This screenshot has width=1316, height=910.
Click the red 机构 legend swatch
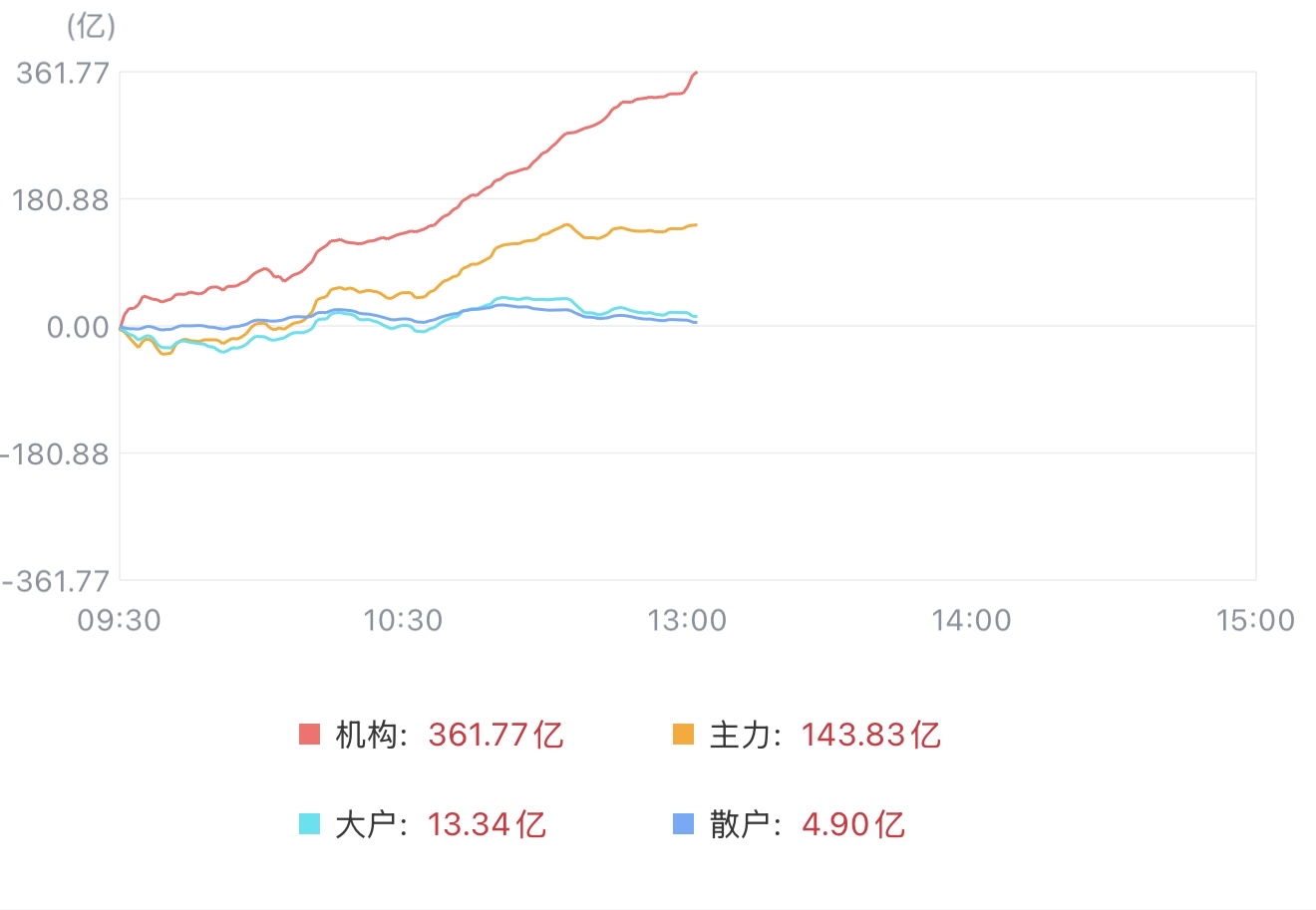310,735
